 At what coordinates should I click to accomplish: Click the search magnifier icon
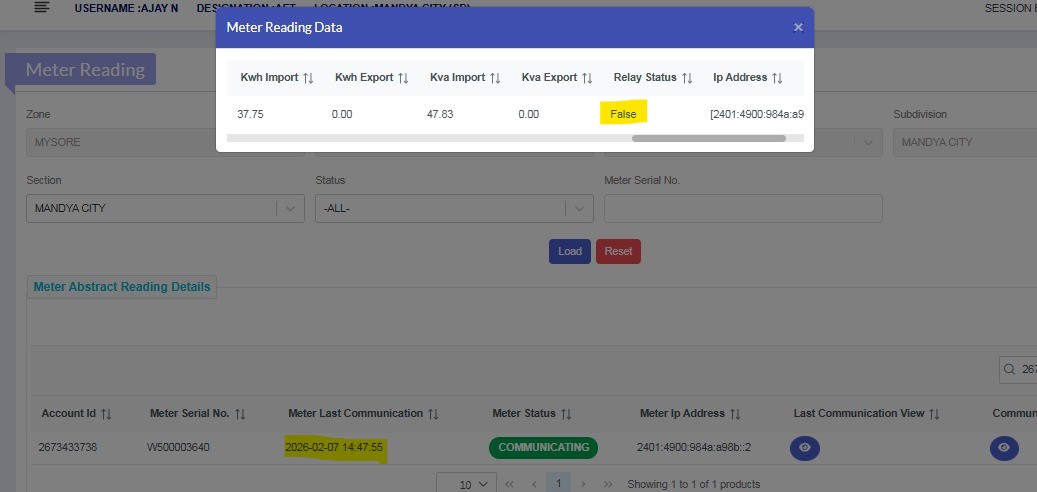click(1010, 370)
